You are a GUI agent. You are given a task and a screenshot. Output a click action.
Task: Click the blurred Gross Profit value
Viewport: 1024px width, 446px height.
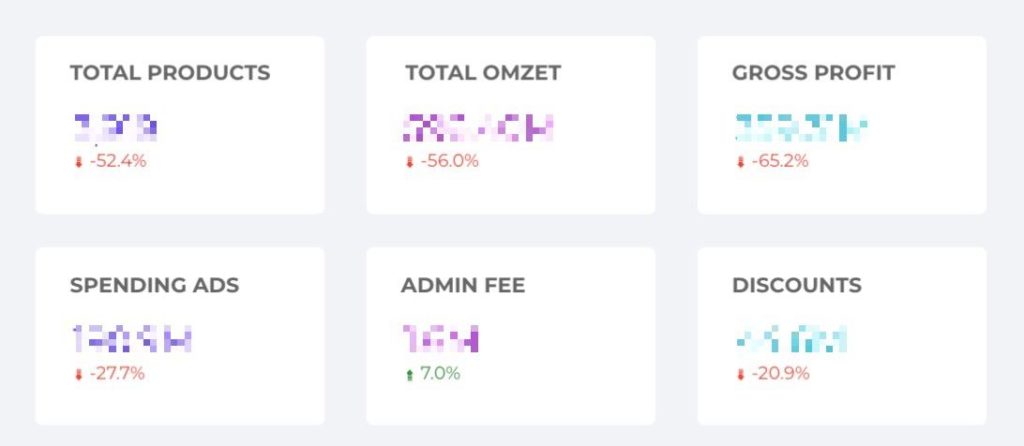point(800,127)
